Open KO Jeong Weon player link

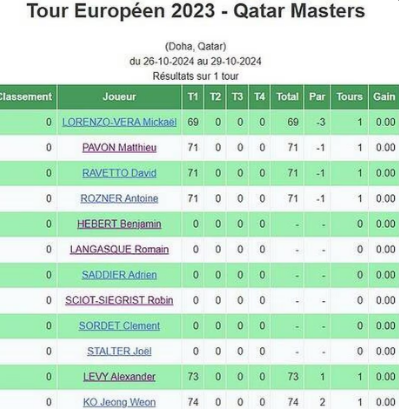coord(119,402)
